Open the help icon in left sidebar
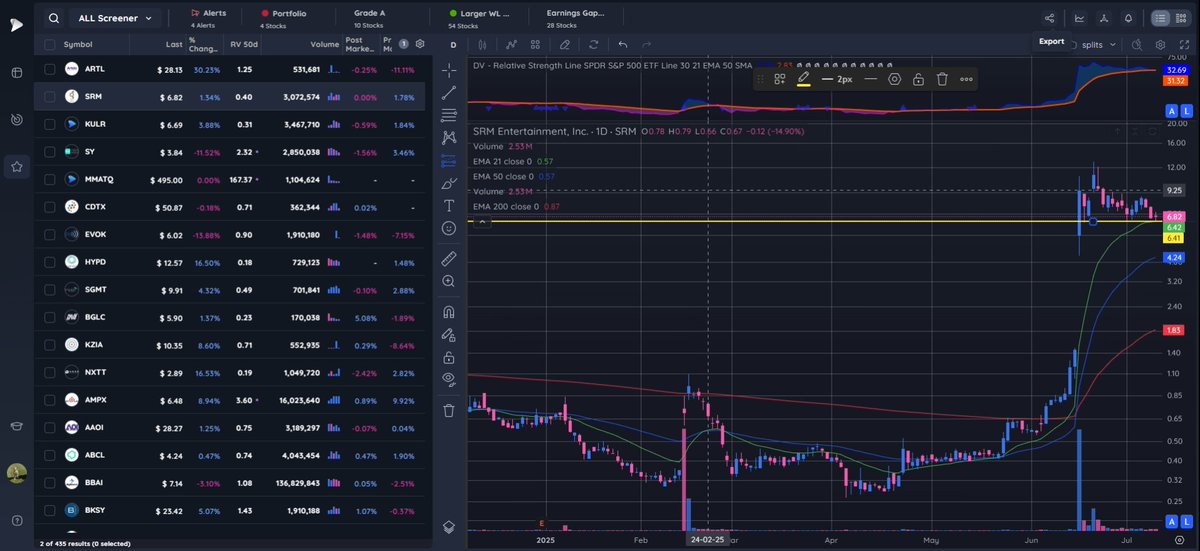 16,520
